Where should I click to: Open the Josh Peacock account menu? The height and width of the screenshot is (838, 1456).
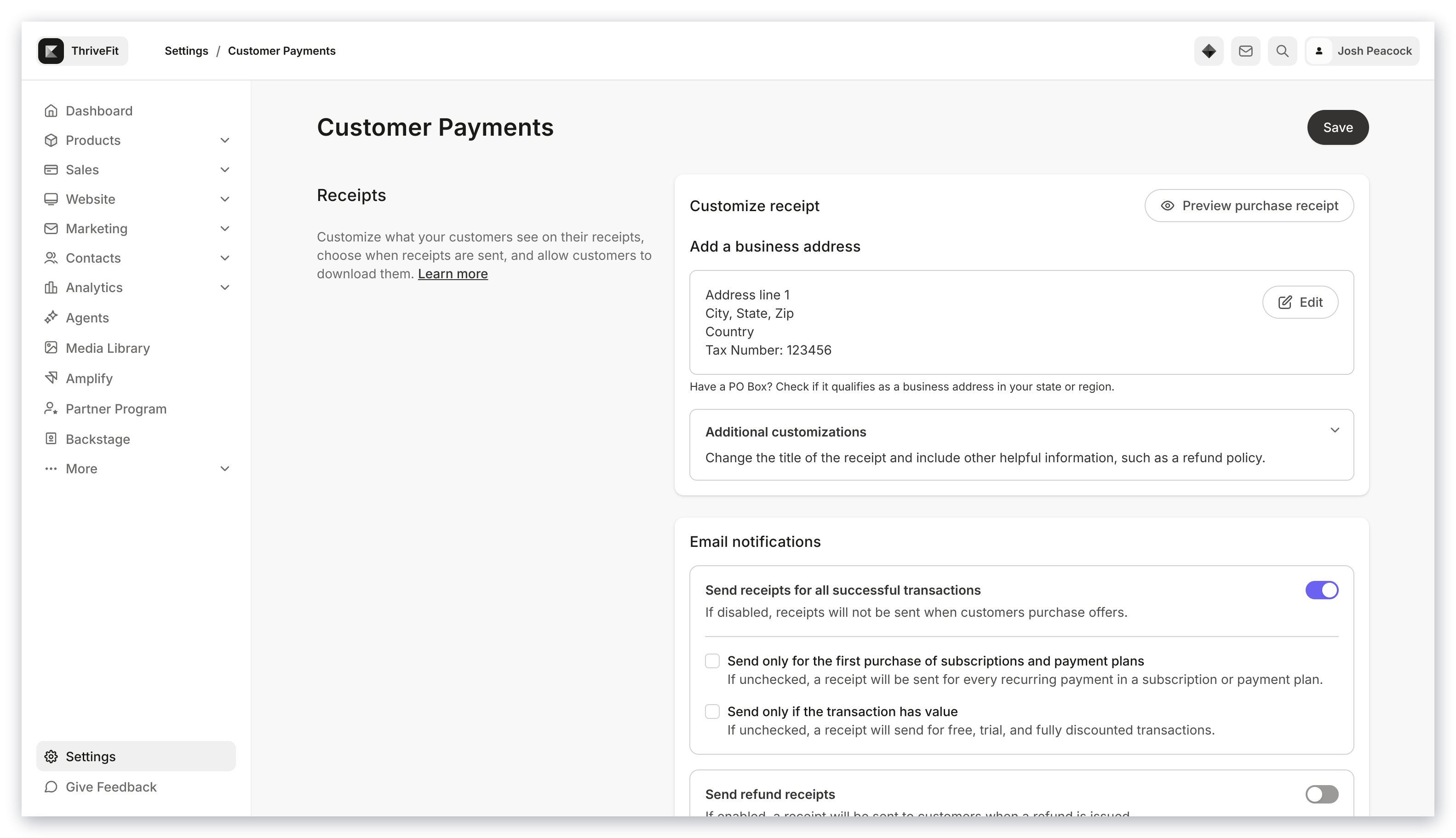tap(1362, 51)
